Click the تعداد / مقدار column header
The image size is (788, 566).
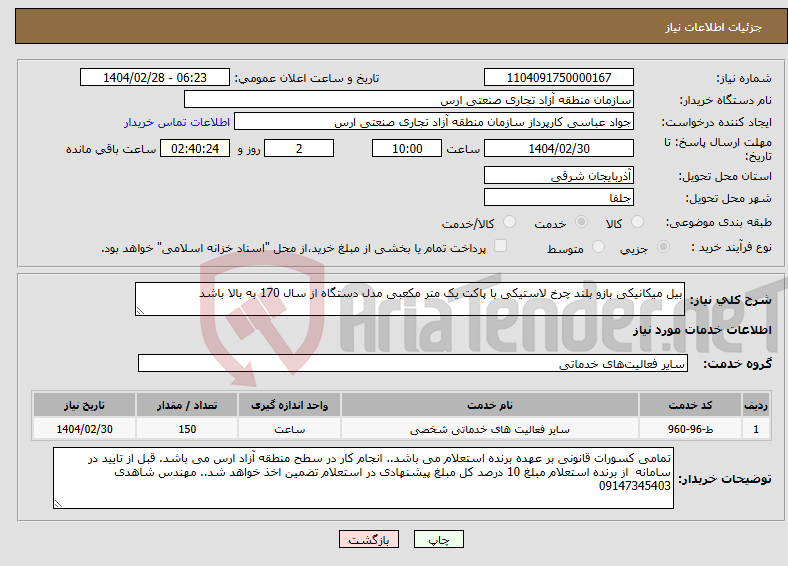point(187,405)
